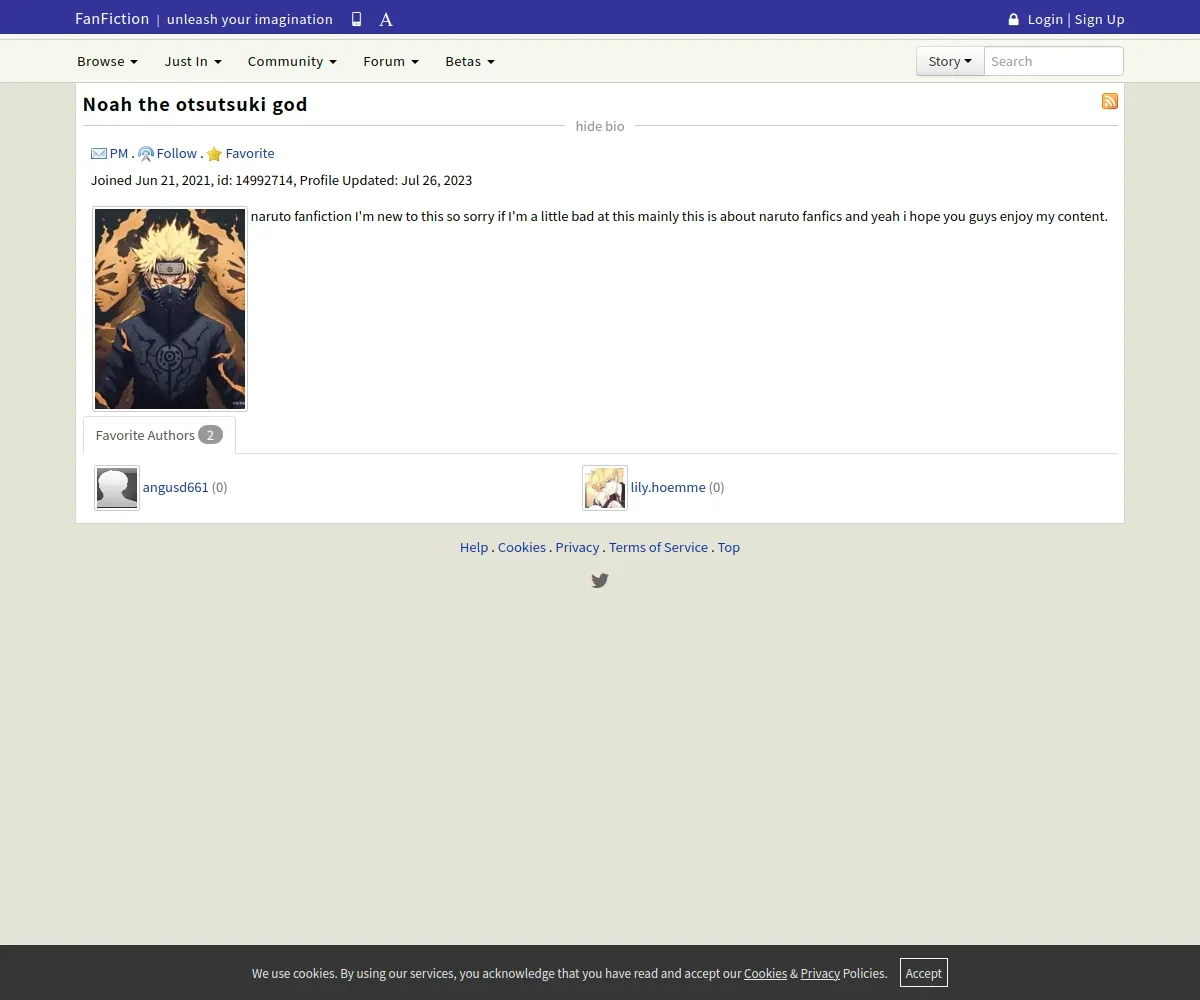The image size is (1200, 1000).
Task: Click lily.hoemme's avatar image
Action: coord(605,488)
